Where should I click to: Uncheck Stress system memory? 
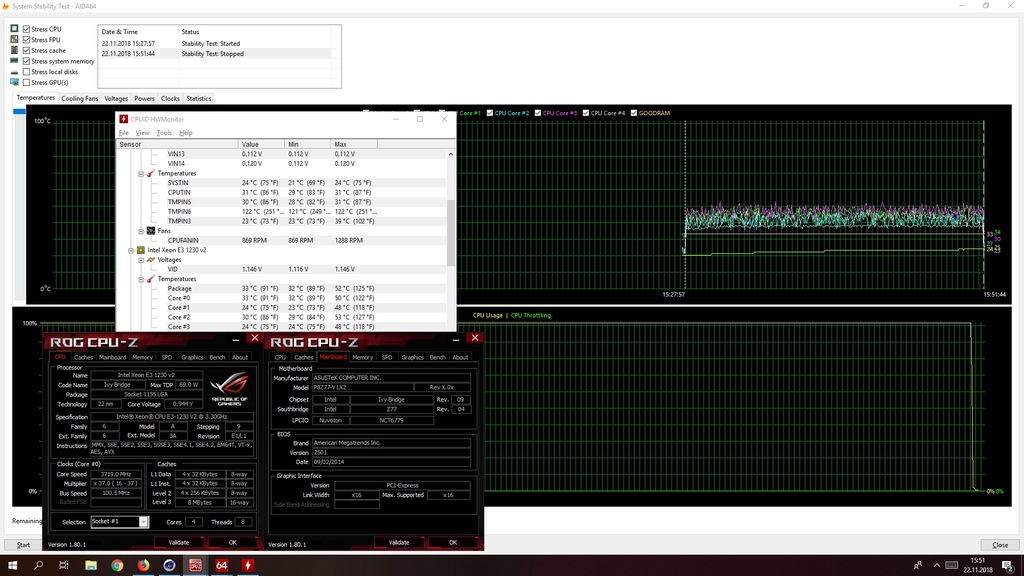coord(26,61)
